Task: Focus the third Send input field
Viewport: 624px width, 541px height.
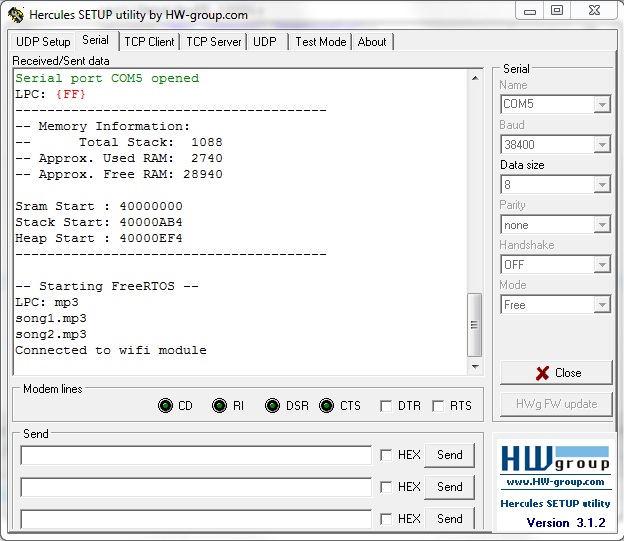Action: pos(196,519)
